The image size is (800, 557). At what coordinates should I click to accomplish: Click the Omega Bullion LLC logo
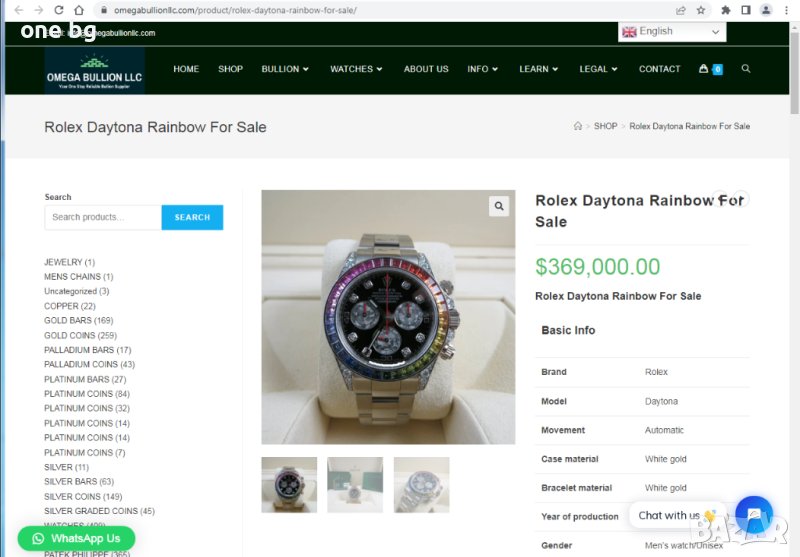(x=95, y=71)
